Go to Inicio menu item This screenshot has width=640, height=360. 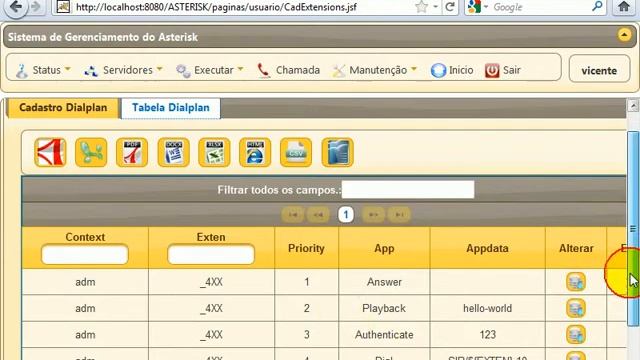452,70
